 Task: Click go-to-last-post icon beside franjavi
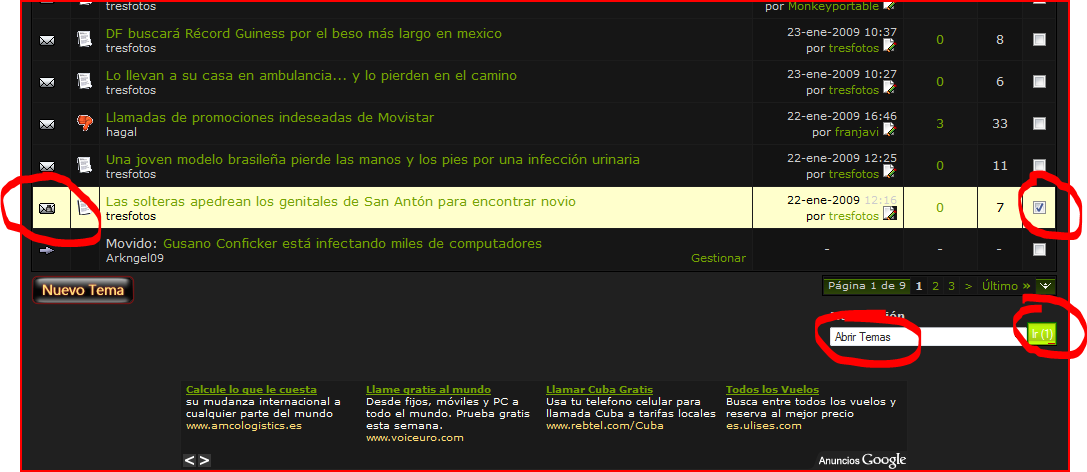tap(889, 130)
